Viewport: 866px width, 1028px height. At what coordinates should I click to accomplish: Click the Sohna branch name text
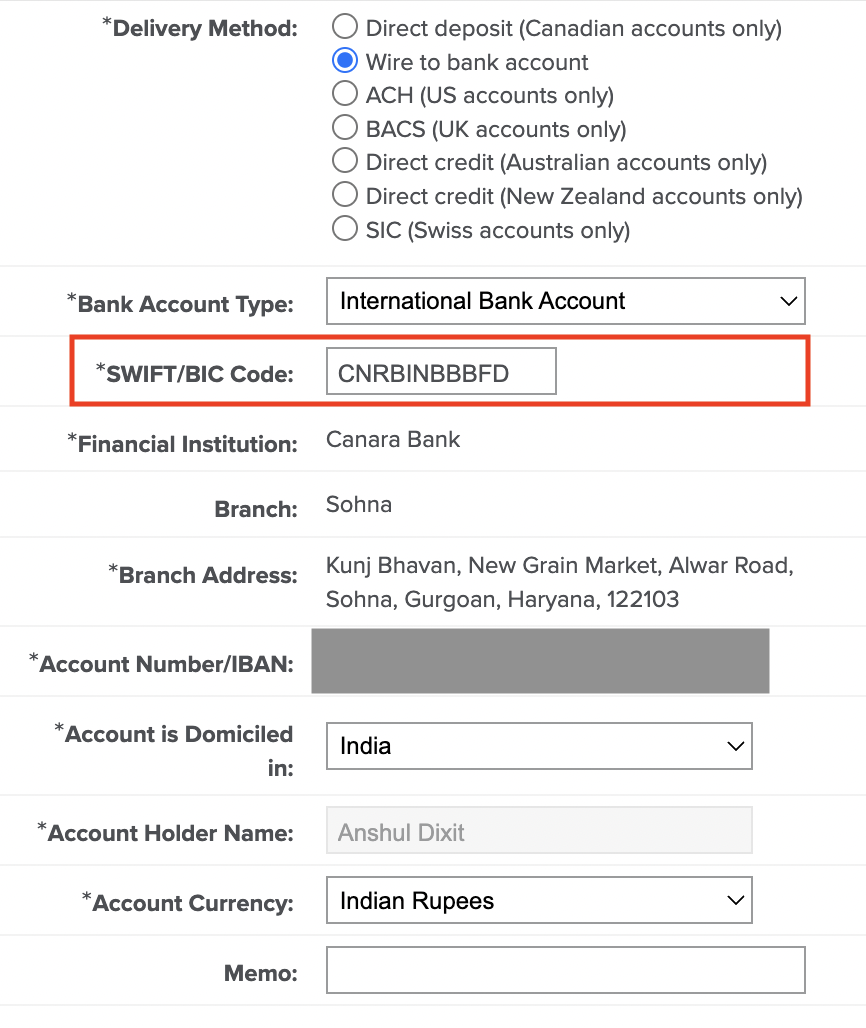click(x=359, y=505)
